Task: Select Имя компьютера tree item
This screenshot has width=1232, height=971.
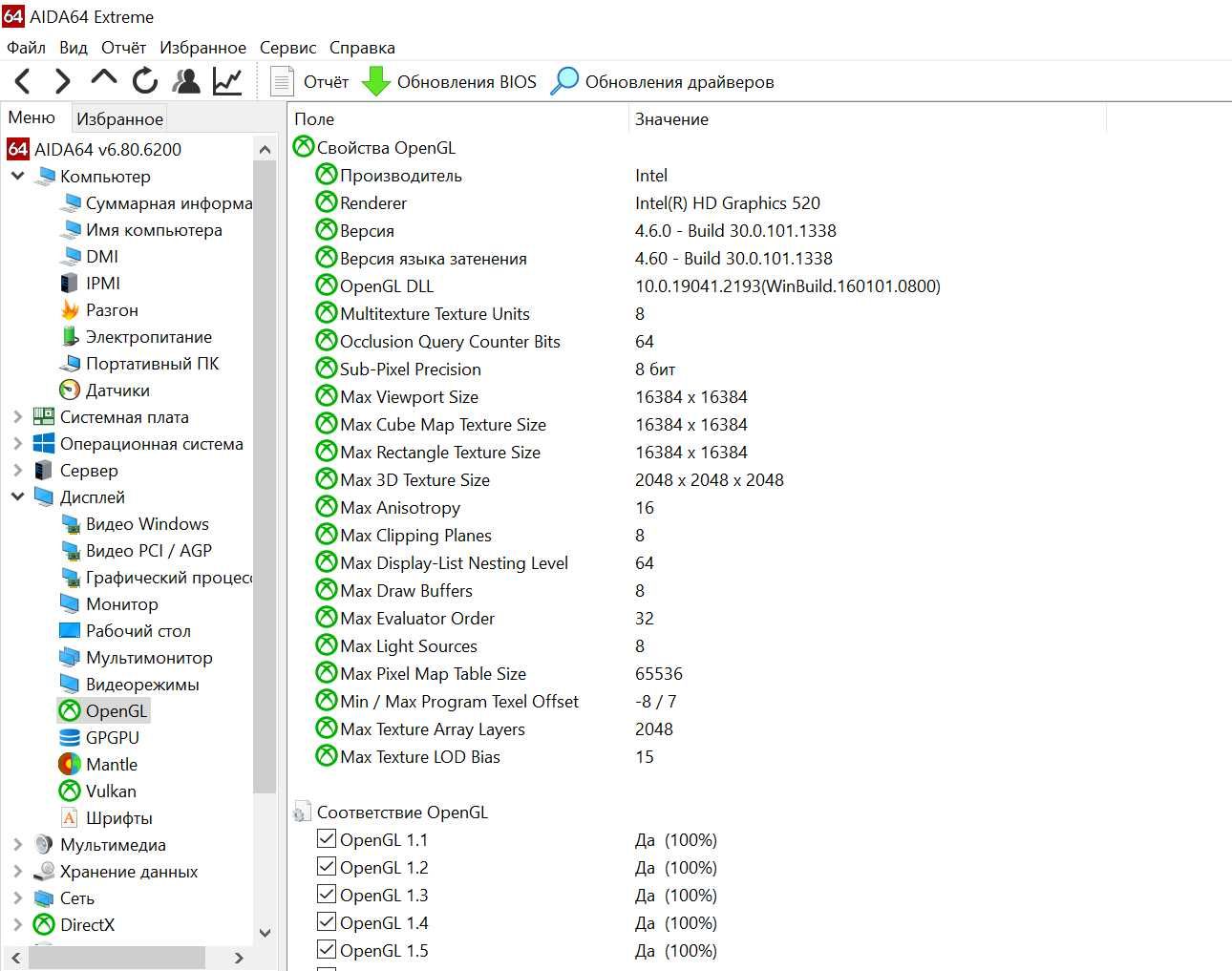Action: (141, 229)
